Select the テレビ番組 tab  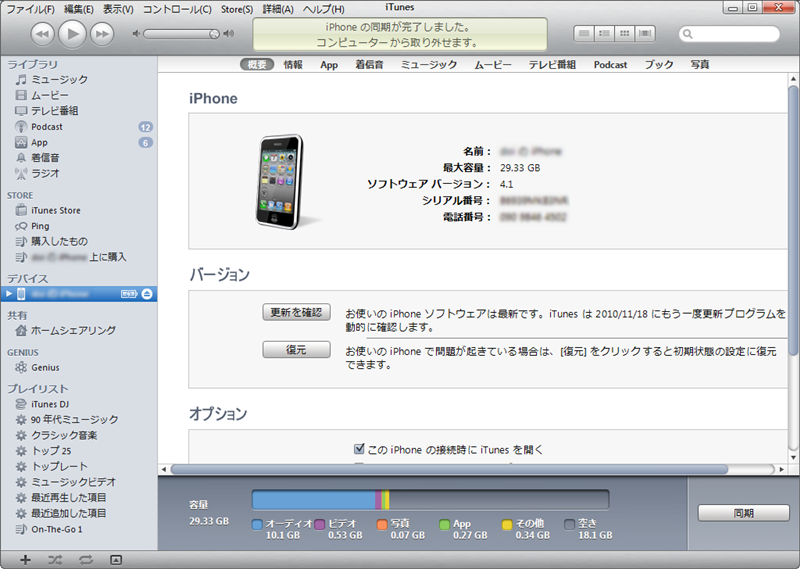[x=552, y=65]
